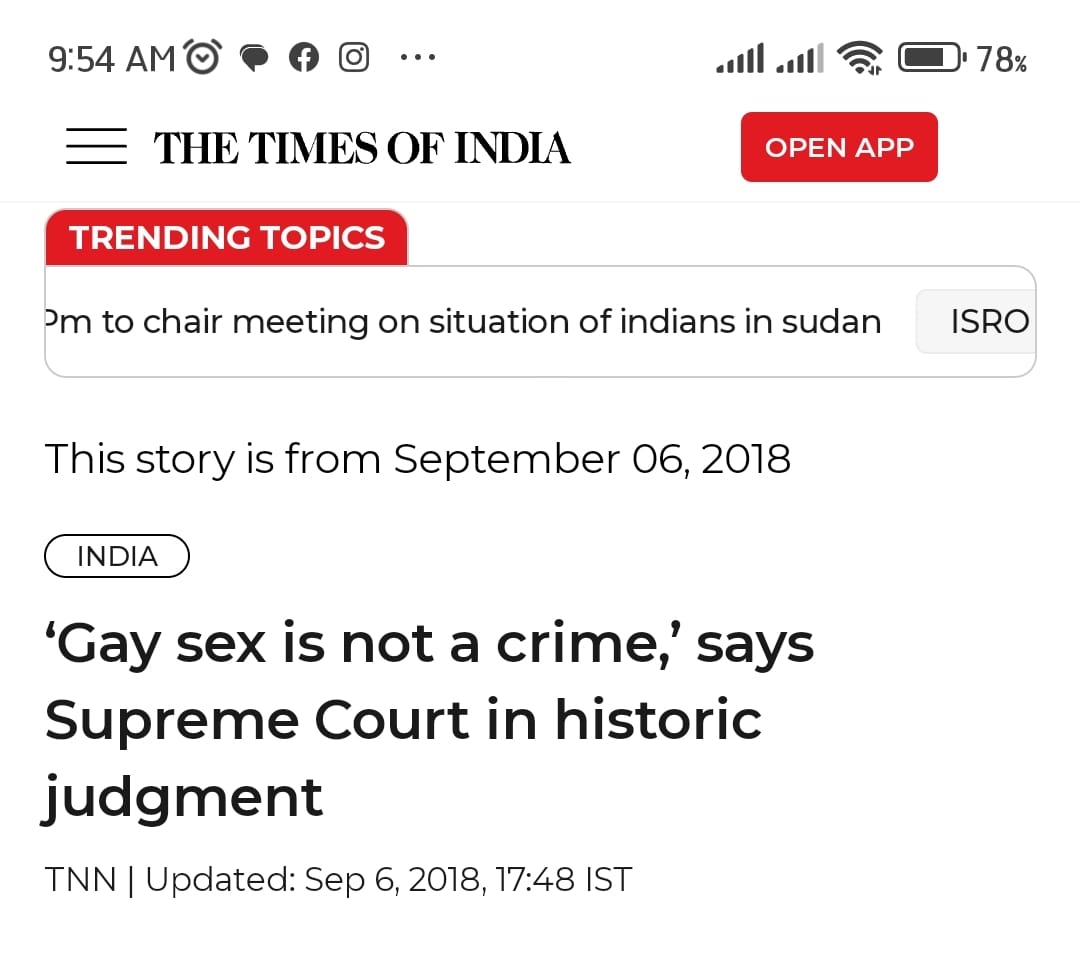Viewport: 1080px width, 963px height.
Task: Tap the second SIM signal bars
Action: (800, 58)
